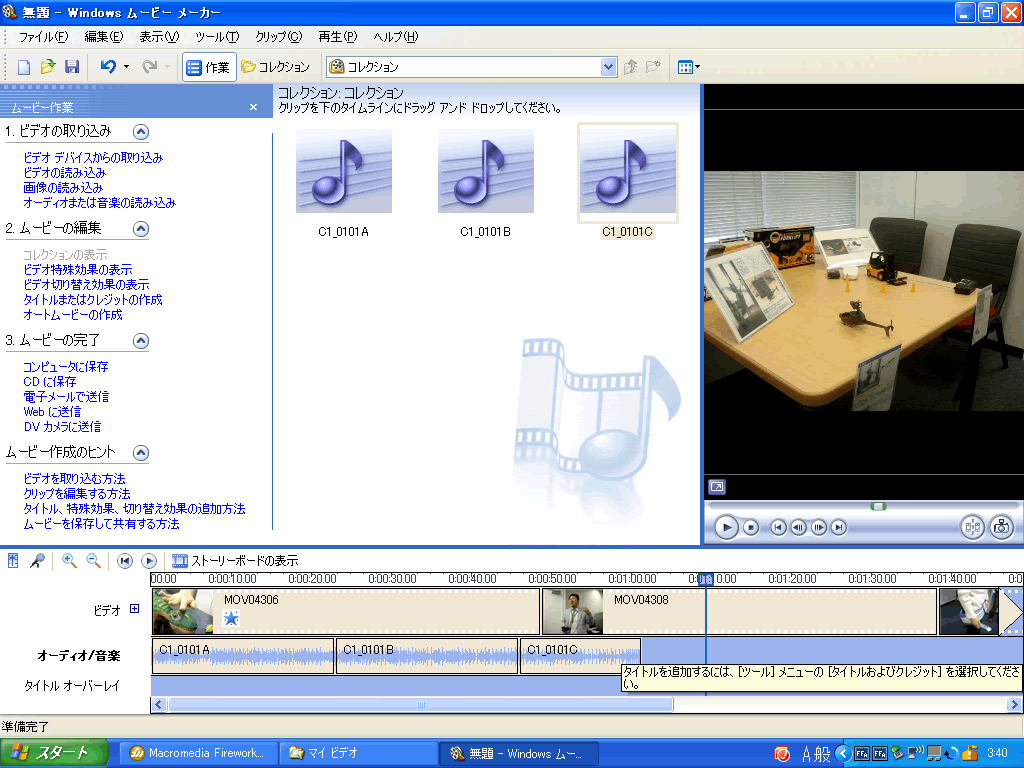Toggle the 作業 task pane button
The height and width of the screenshot is (768, 1024).
tap(208, 67)
